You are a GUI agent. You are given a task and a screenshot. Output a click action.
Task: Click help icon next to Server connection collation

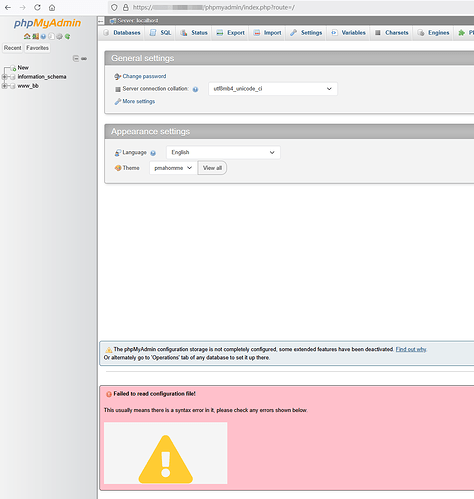(195, 89)
